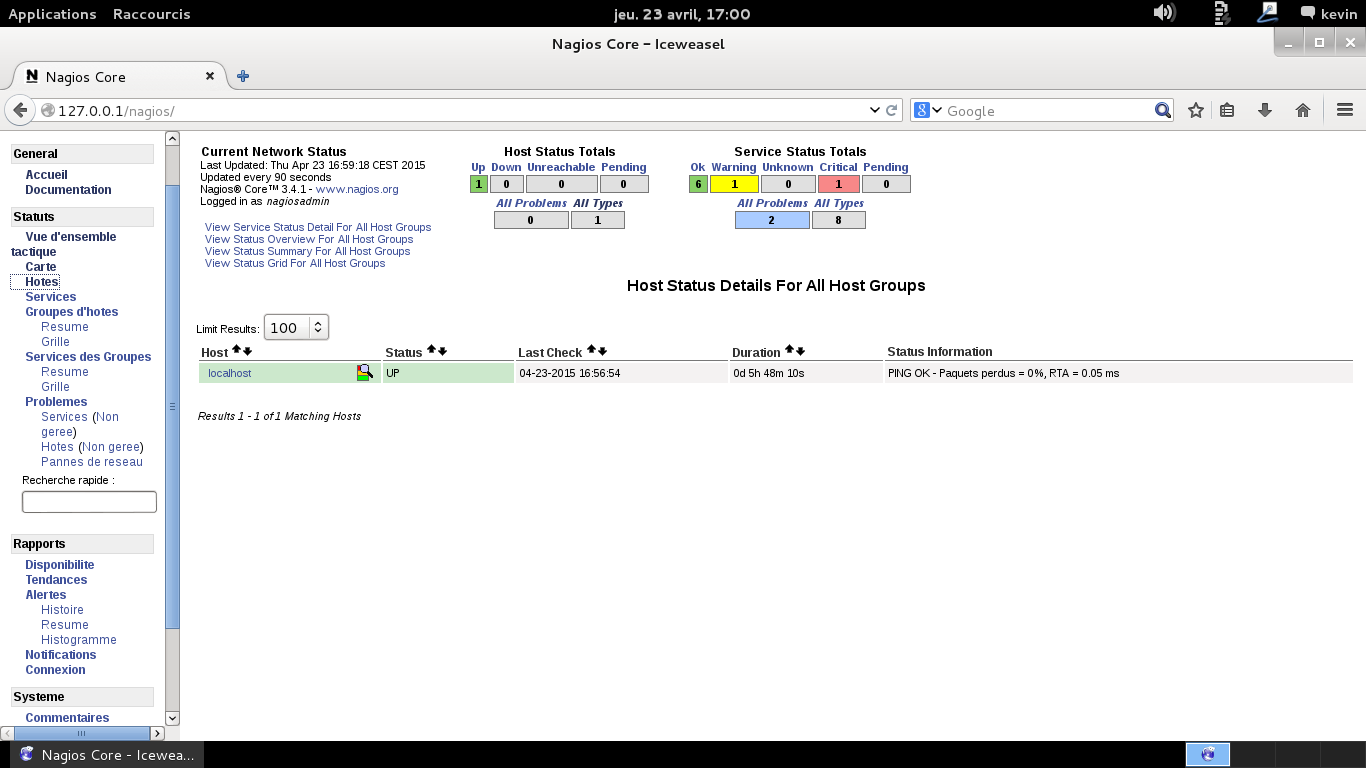Click the red Critical service count
This screenshot has width=1366, height=768.
(x=839, y=184)
